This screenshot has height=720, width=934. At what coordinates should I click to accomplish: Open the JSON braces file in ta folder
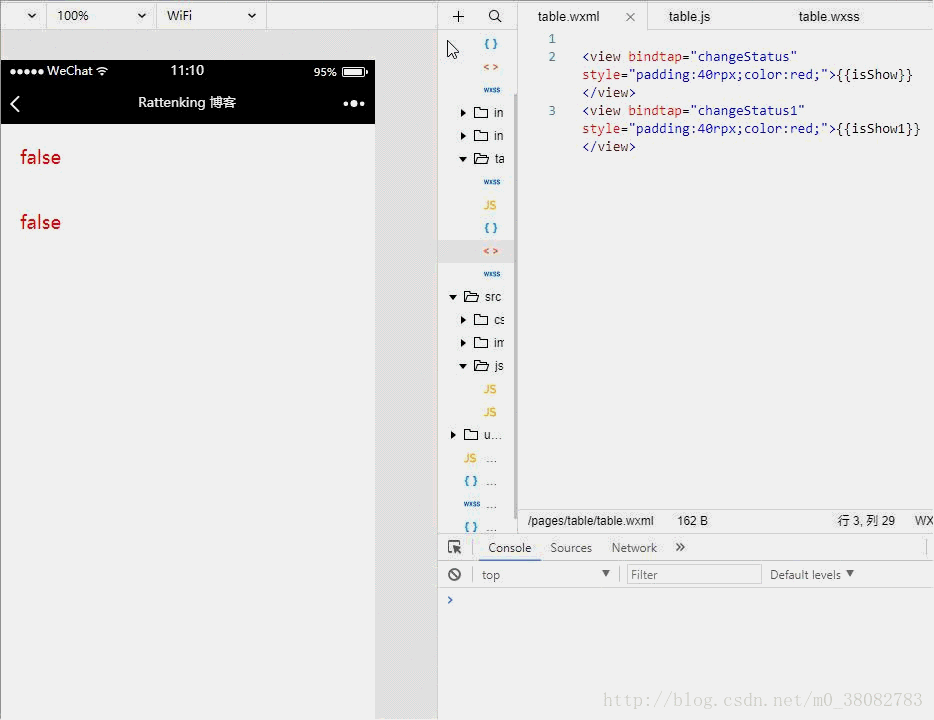[x=490, y=227]
